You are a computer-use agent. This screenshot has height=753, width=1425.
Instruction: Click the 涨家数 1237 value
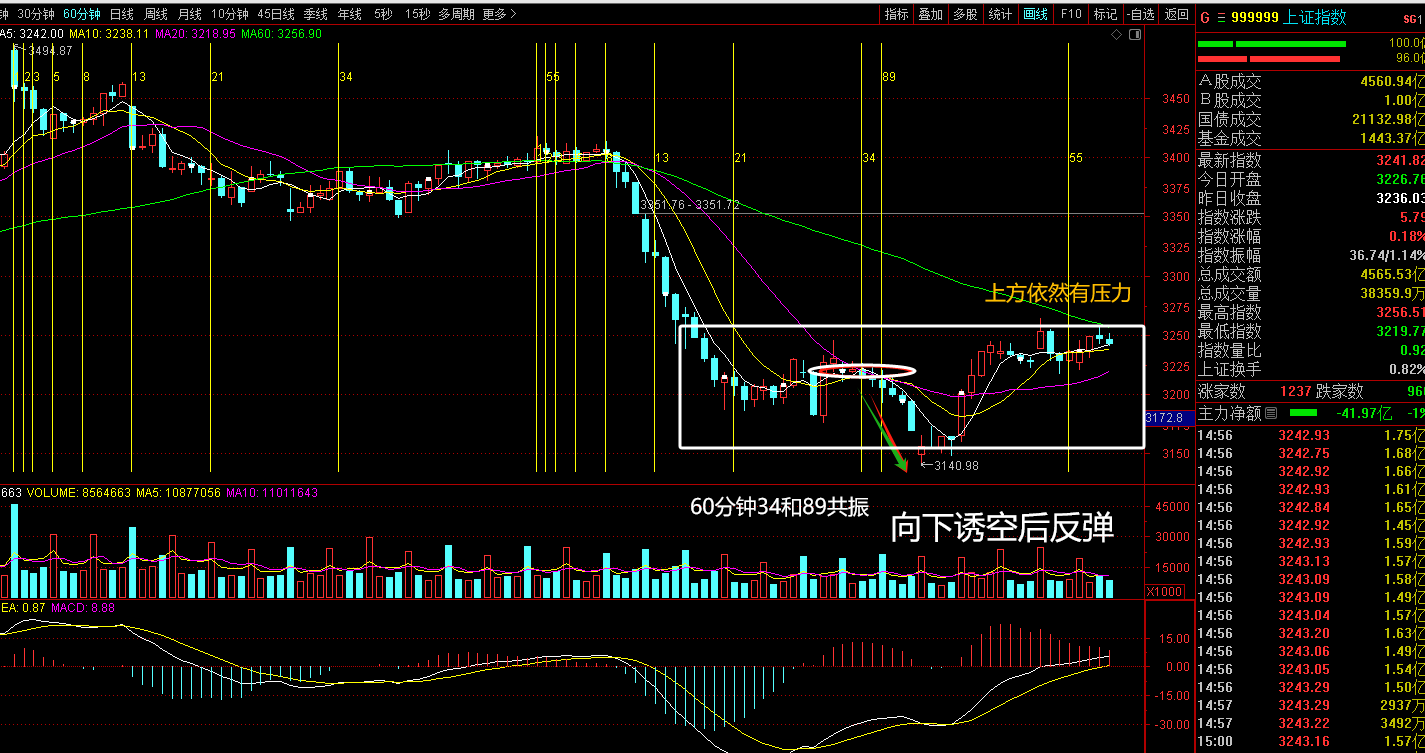(x=1296, y=392)
